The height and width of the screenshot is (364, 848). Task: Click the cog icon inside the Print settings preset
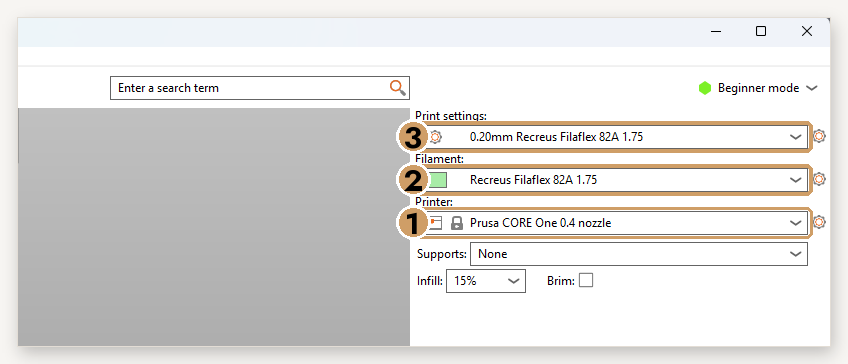point(435,137)
